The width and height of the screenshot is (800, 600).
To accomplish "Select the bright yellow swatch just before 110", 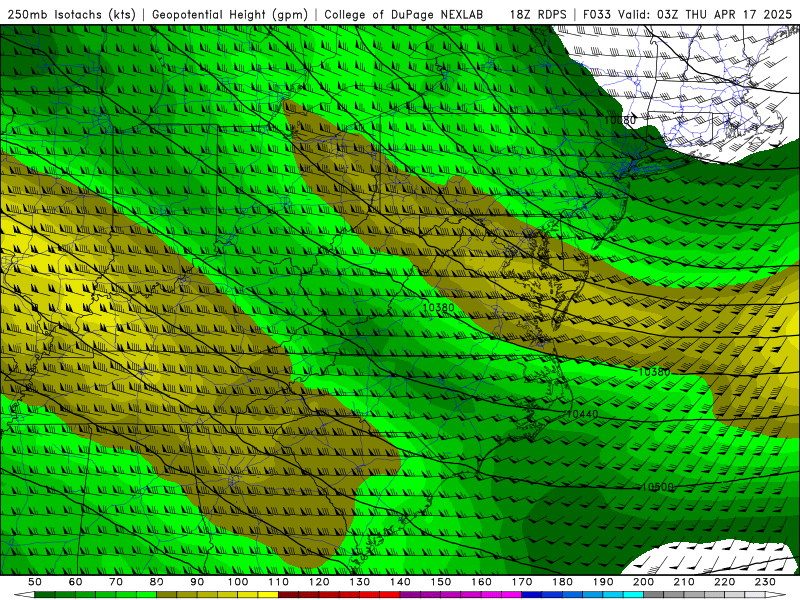I will pyautogui.click(x=268, y=595).
